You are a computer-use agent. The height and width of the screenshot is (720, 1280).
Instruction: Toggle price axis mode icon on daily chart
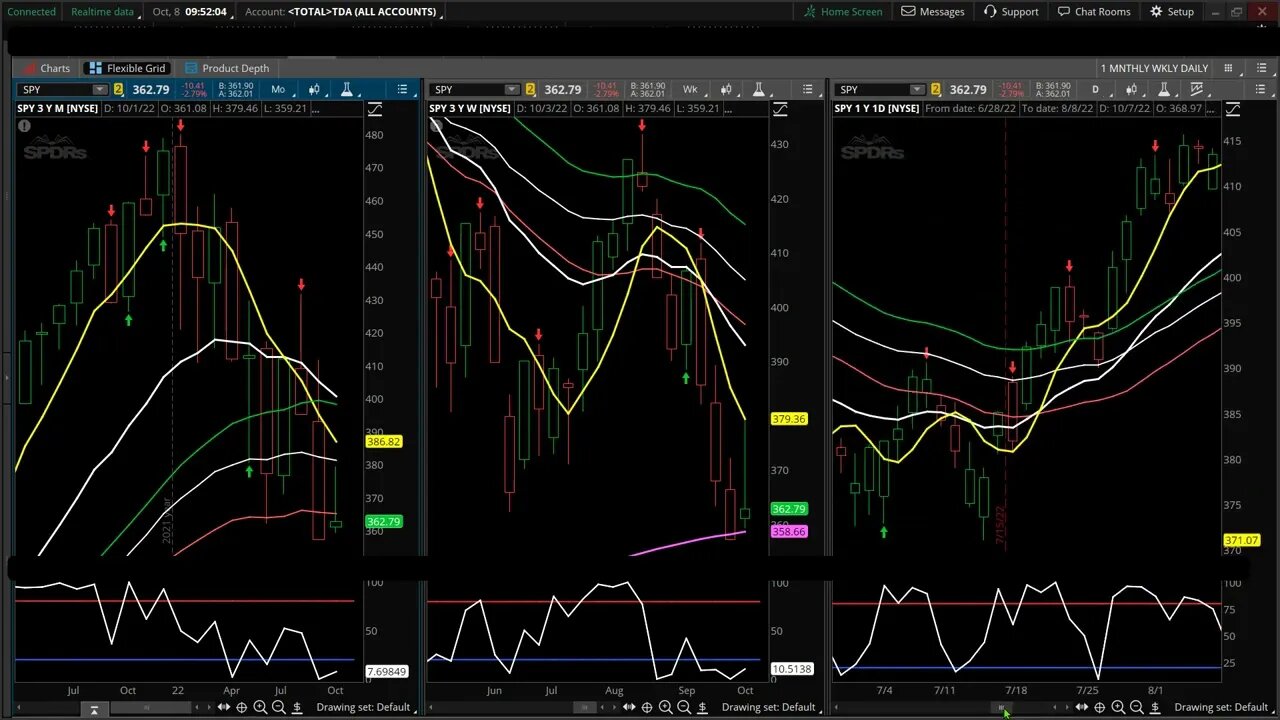(x=1232, y=108)
